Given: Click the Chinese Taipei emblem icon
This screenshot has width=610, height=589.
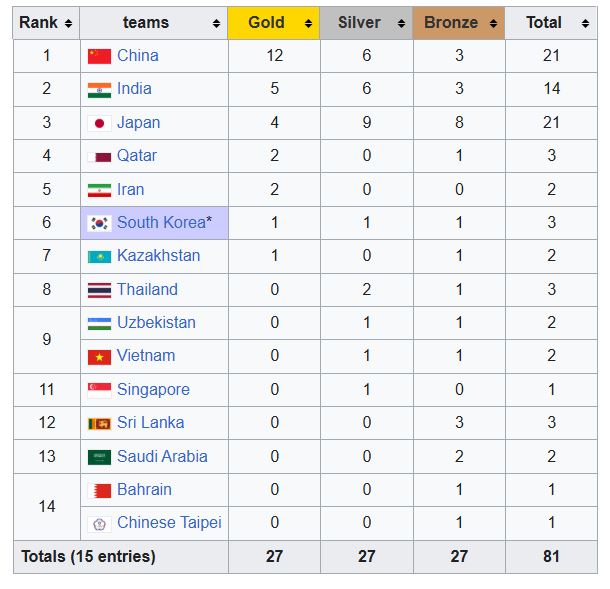Looking at the screenshot, I should click(99, 524).
